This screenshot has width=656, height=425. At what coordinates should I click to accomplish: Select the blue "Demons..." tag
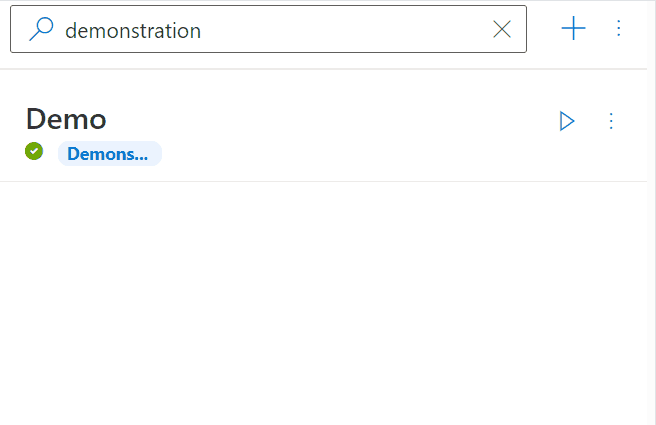point(109,154)
